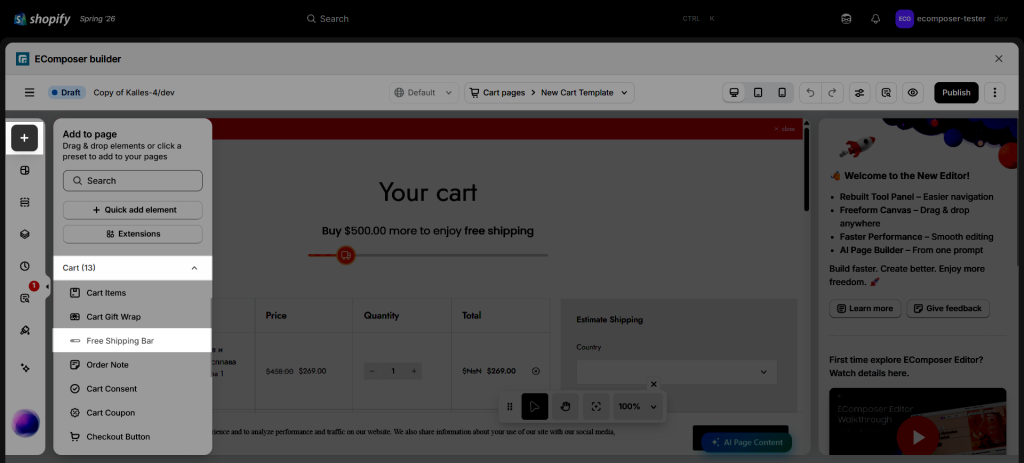Select the hand pan tool
Screen dimensions: 1024x463
tap(566, 406)
